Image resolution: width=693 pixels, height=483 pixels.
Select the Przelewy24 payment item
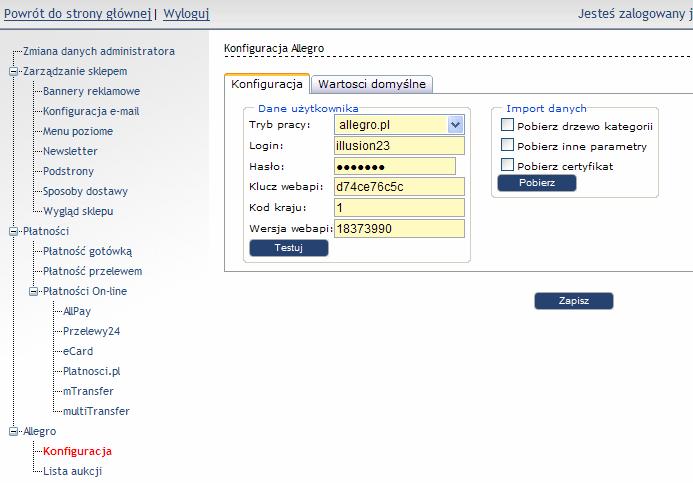coord(91,331)
